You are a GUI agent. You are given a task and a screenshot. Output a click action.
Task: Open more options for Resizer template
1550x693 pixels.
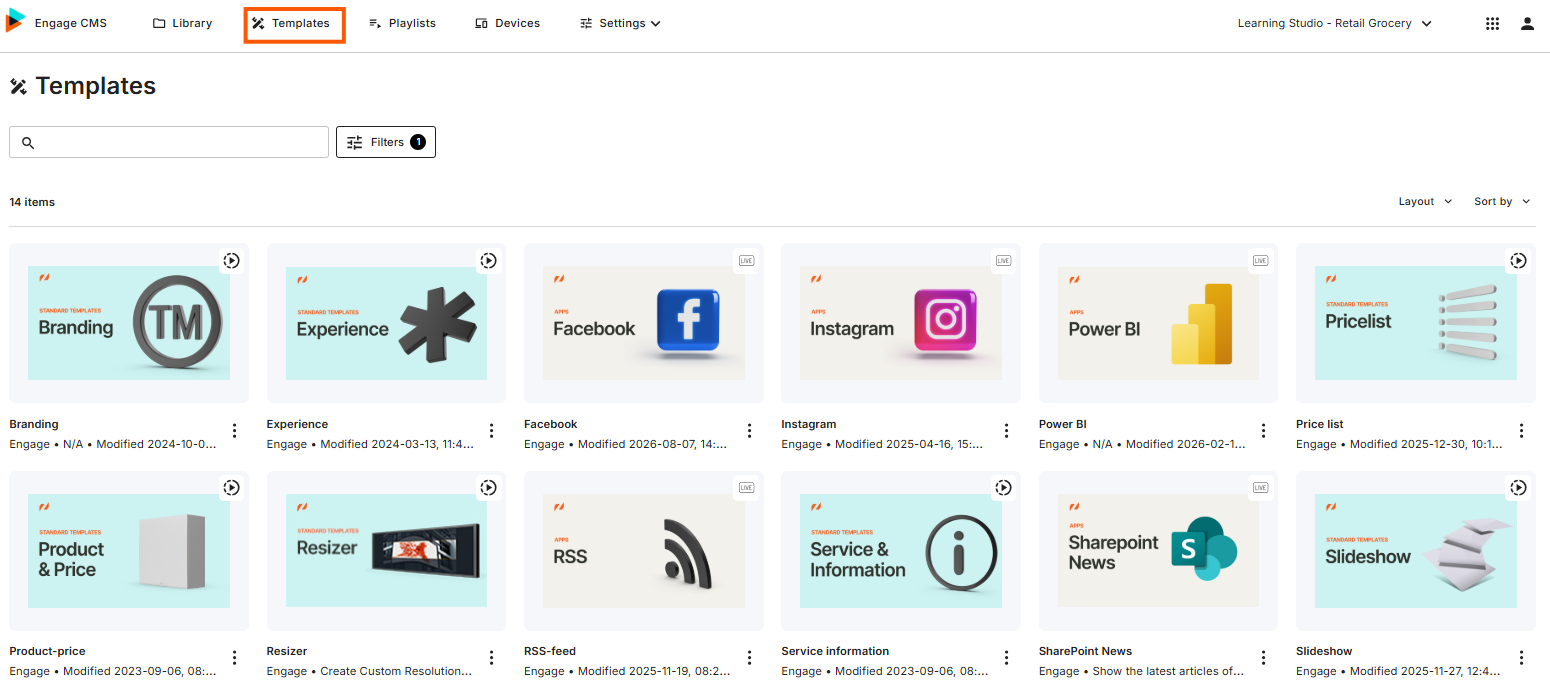[491, 658]
